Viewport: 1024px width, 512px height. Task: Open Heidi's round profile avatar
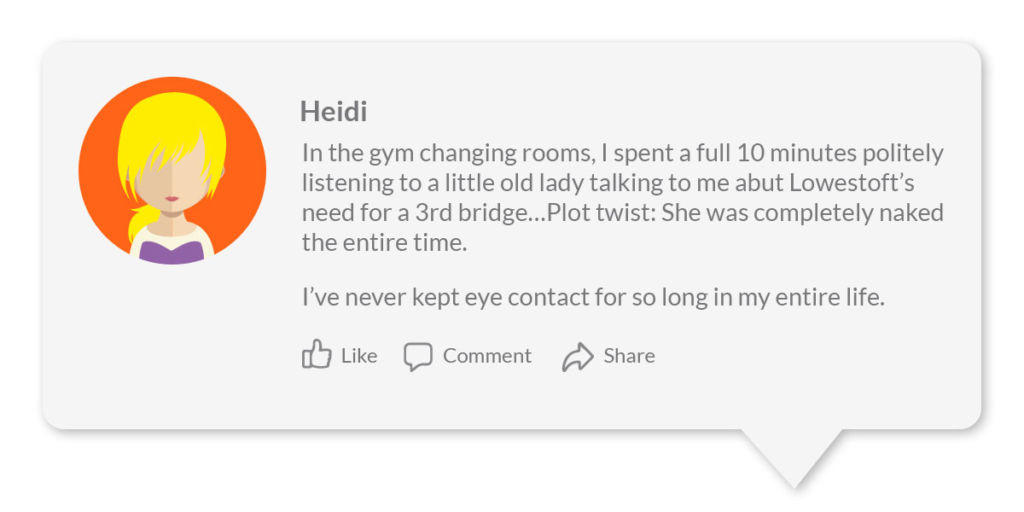pyautogui.click(x=172, y=170)
